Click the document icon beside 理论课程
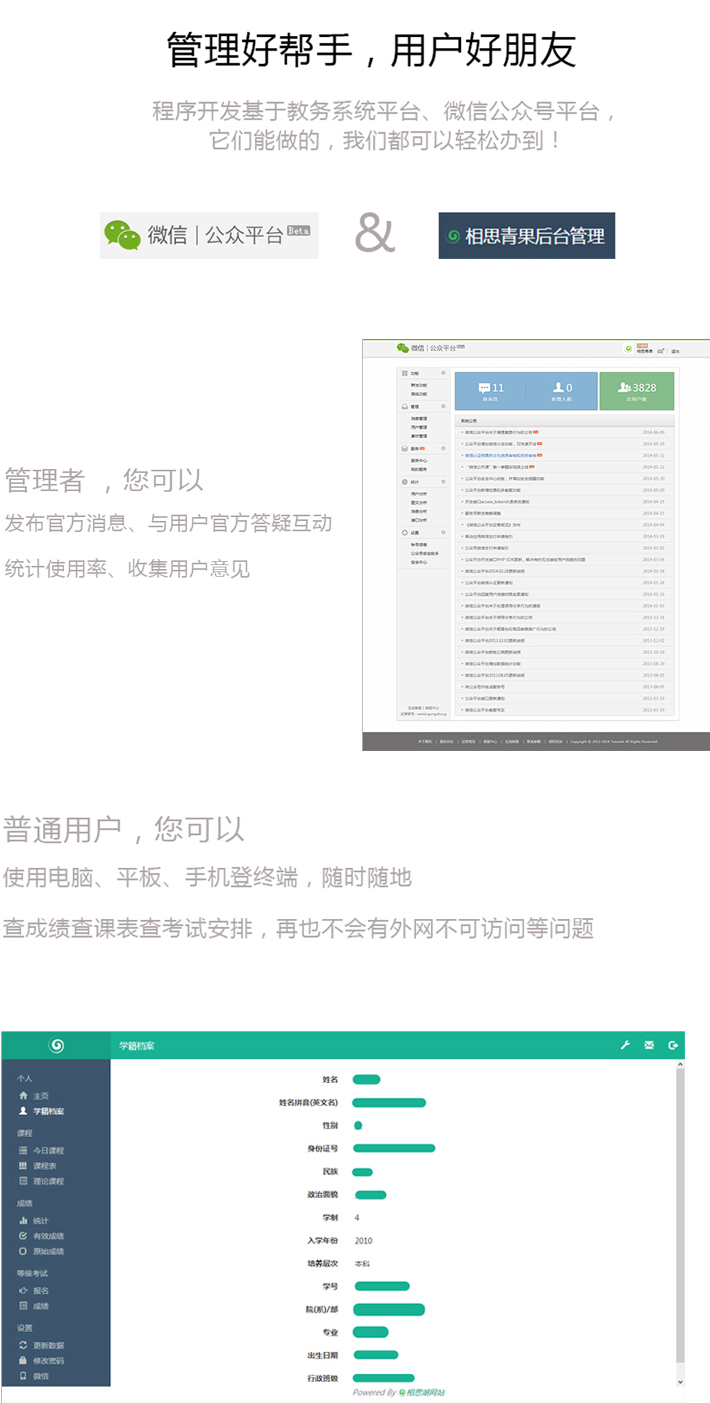The image size is (710, 1403). [x=23, y=1181]
